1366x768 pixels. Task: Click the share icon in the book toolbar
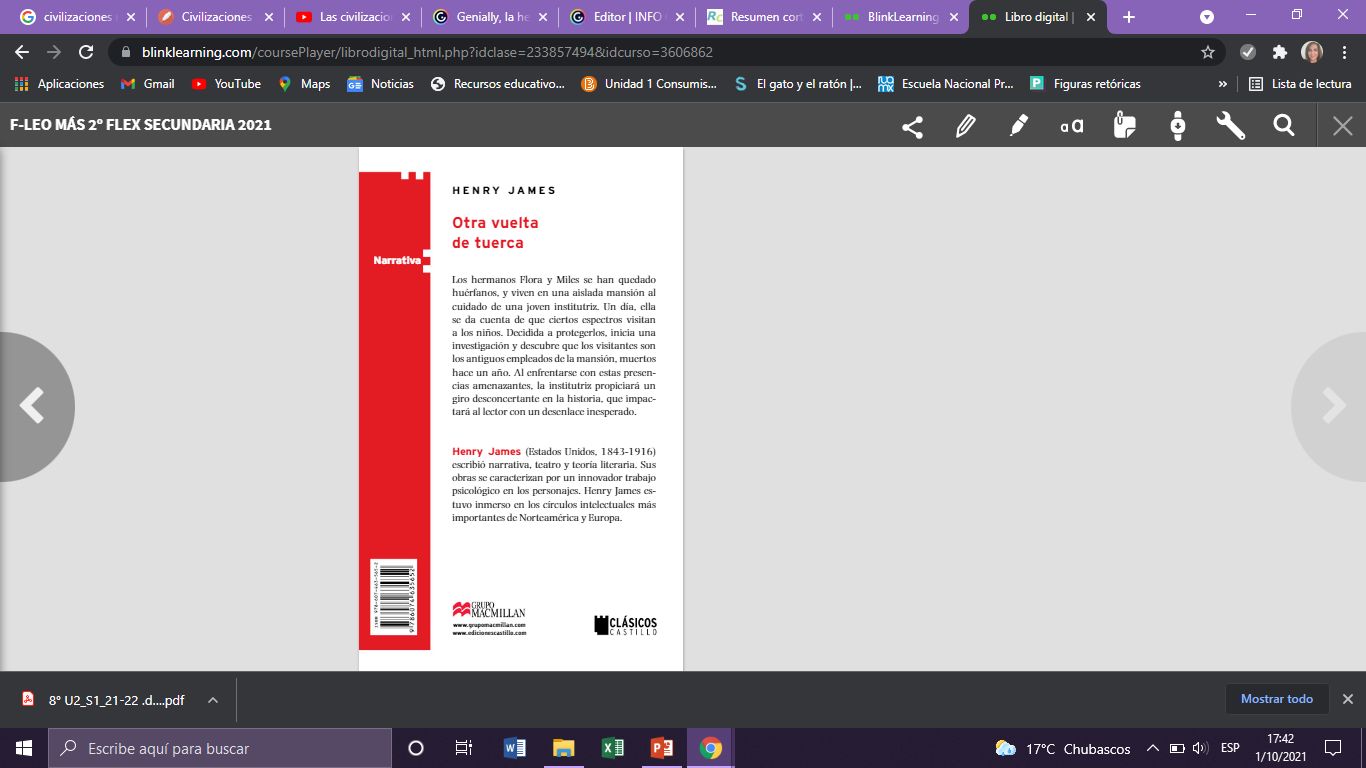coord(911,125)
